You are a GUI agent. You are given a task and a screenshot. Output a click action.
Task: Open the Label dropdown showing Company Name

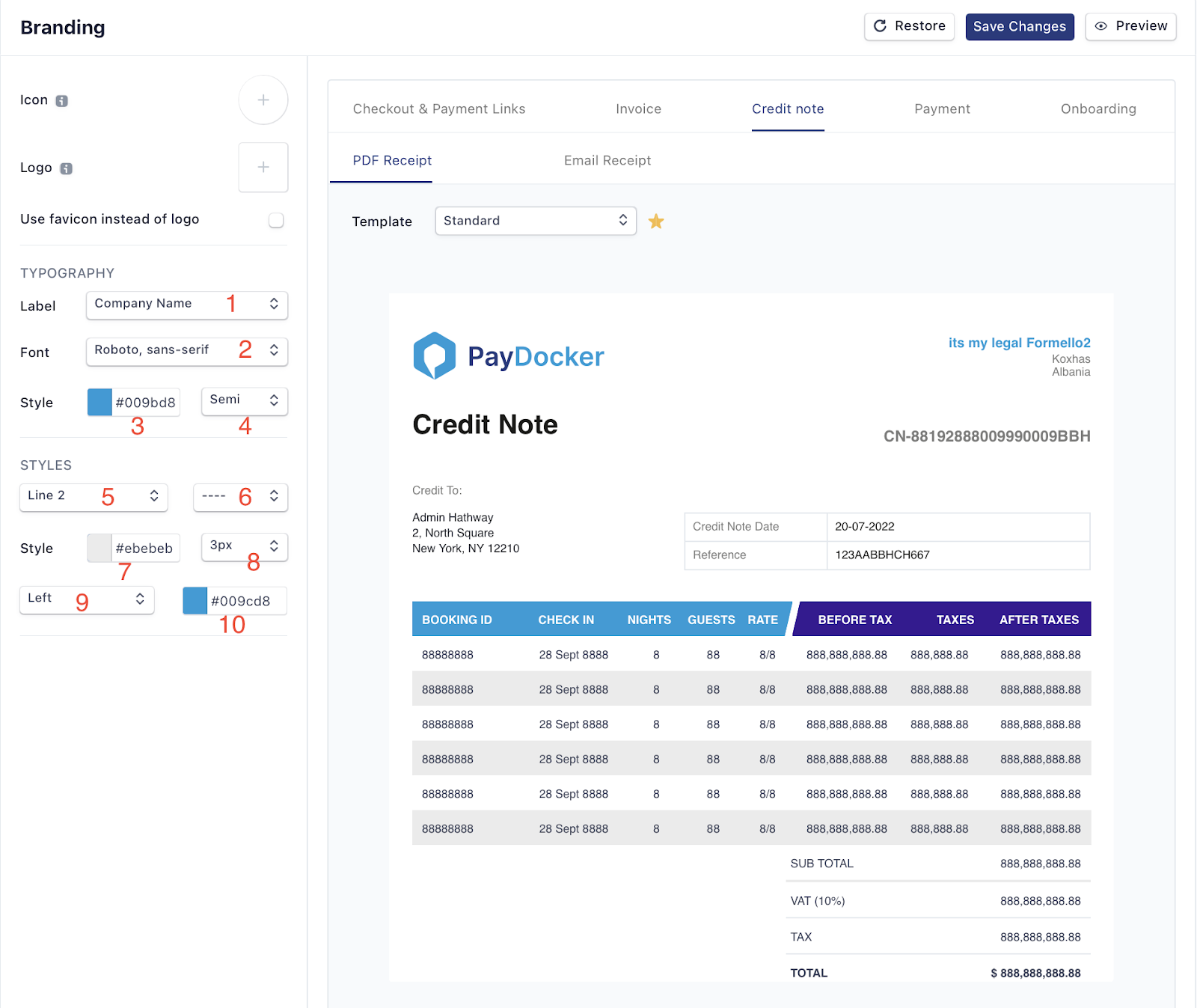click(x=187, y=305)
